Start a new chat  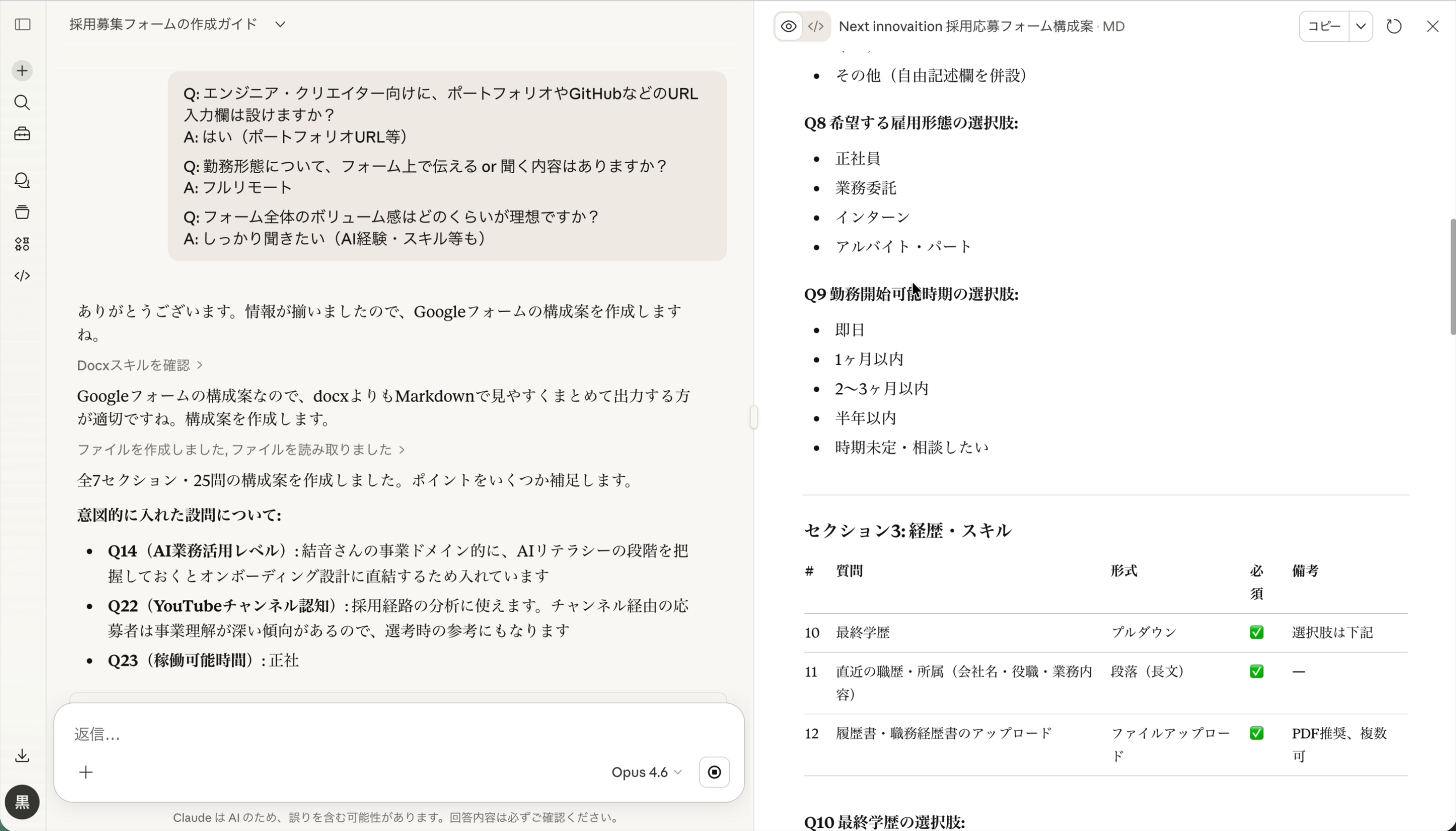22,70
